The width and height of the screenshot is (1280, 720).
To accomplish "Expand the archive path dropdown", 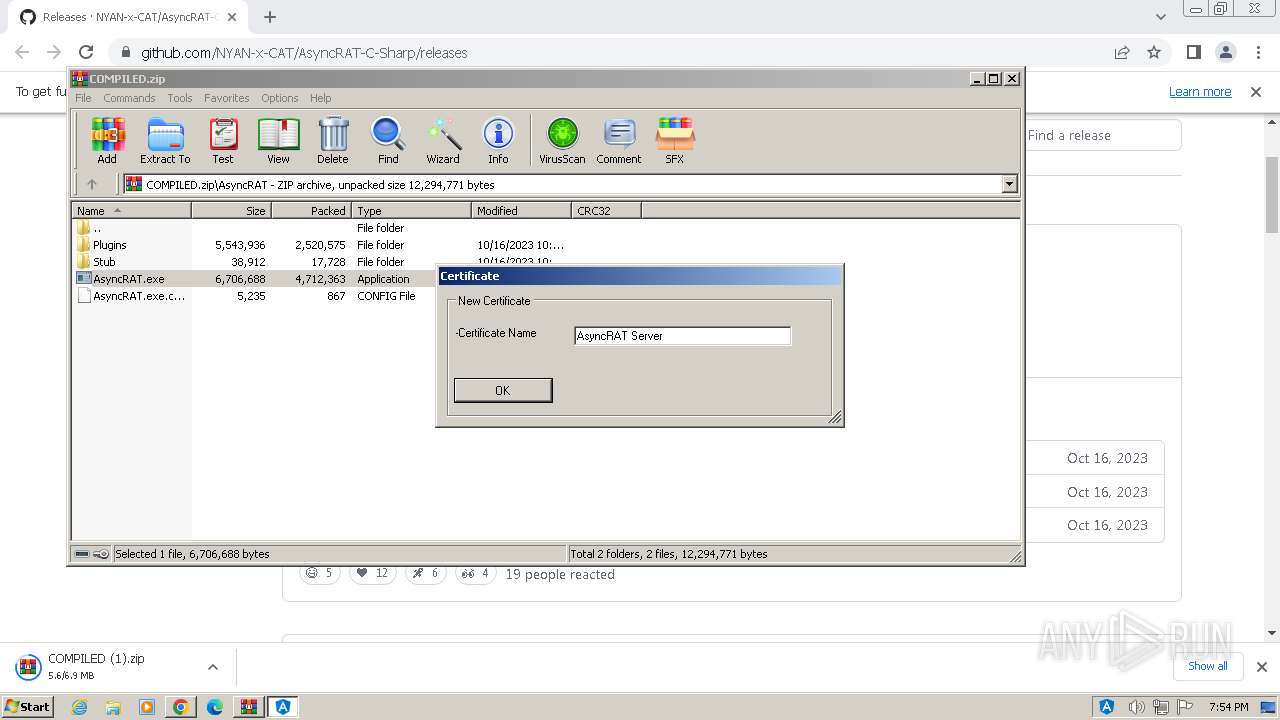I will click(x=1009, y=184).
